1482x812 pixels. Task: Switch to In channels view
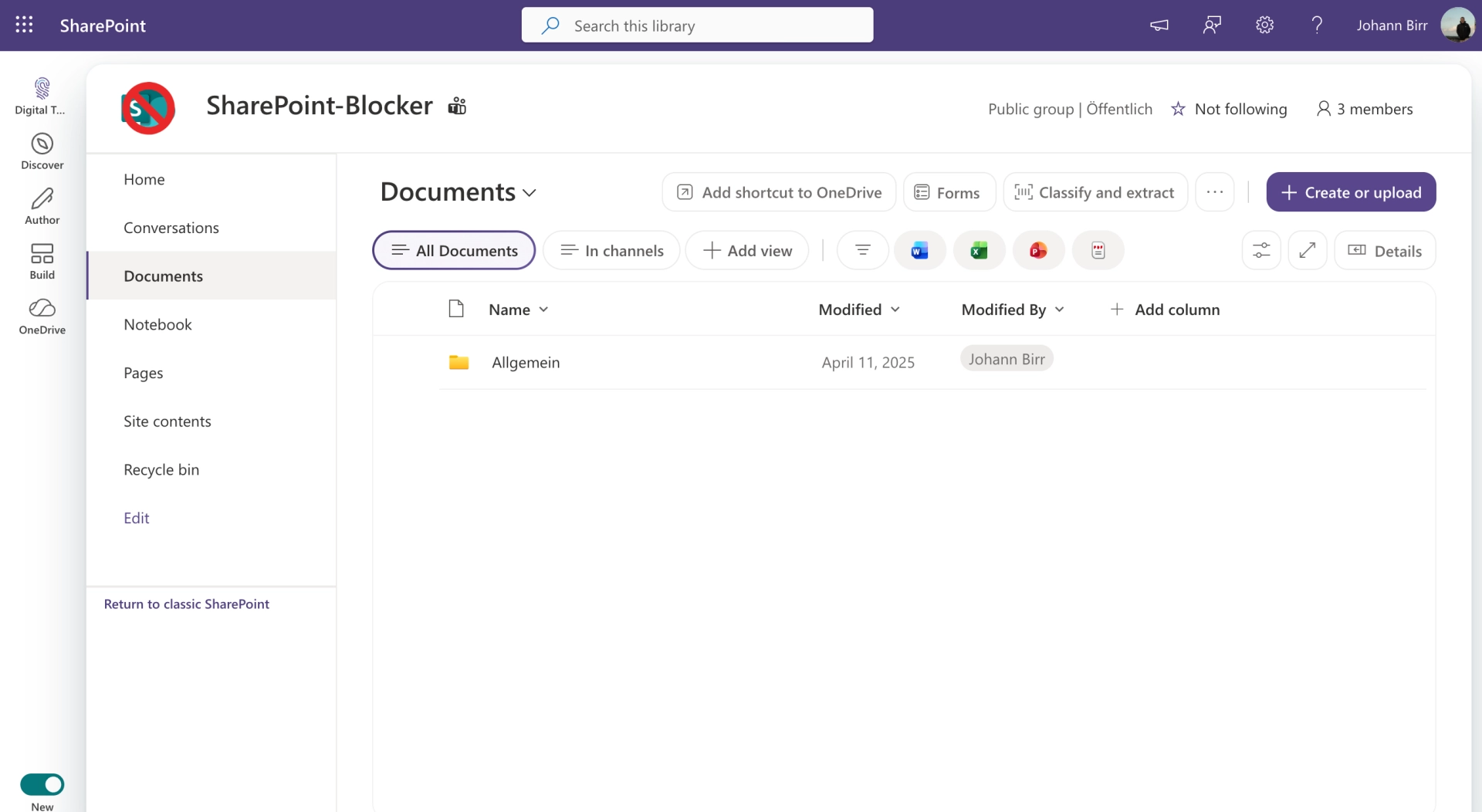tap(611, 250)
